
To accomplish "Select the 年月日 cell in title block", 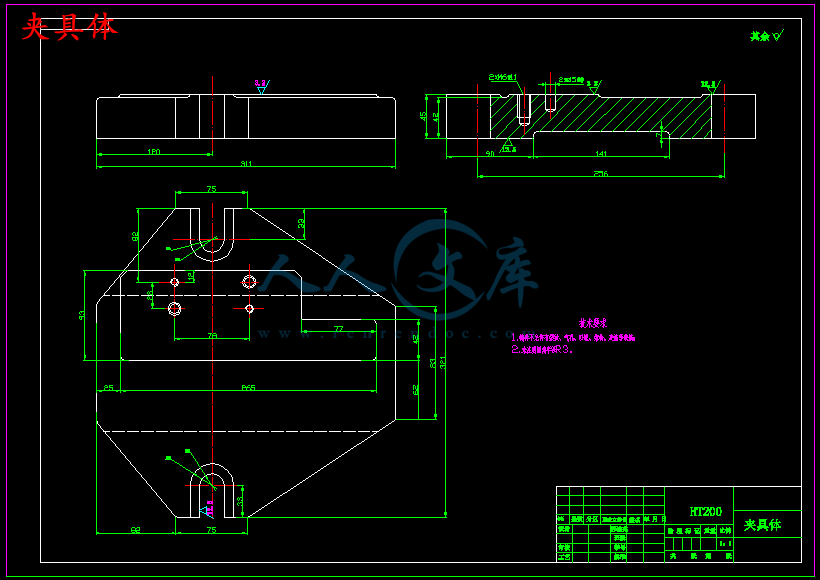I will click(x=654, y=519).
